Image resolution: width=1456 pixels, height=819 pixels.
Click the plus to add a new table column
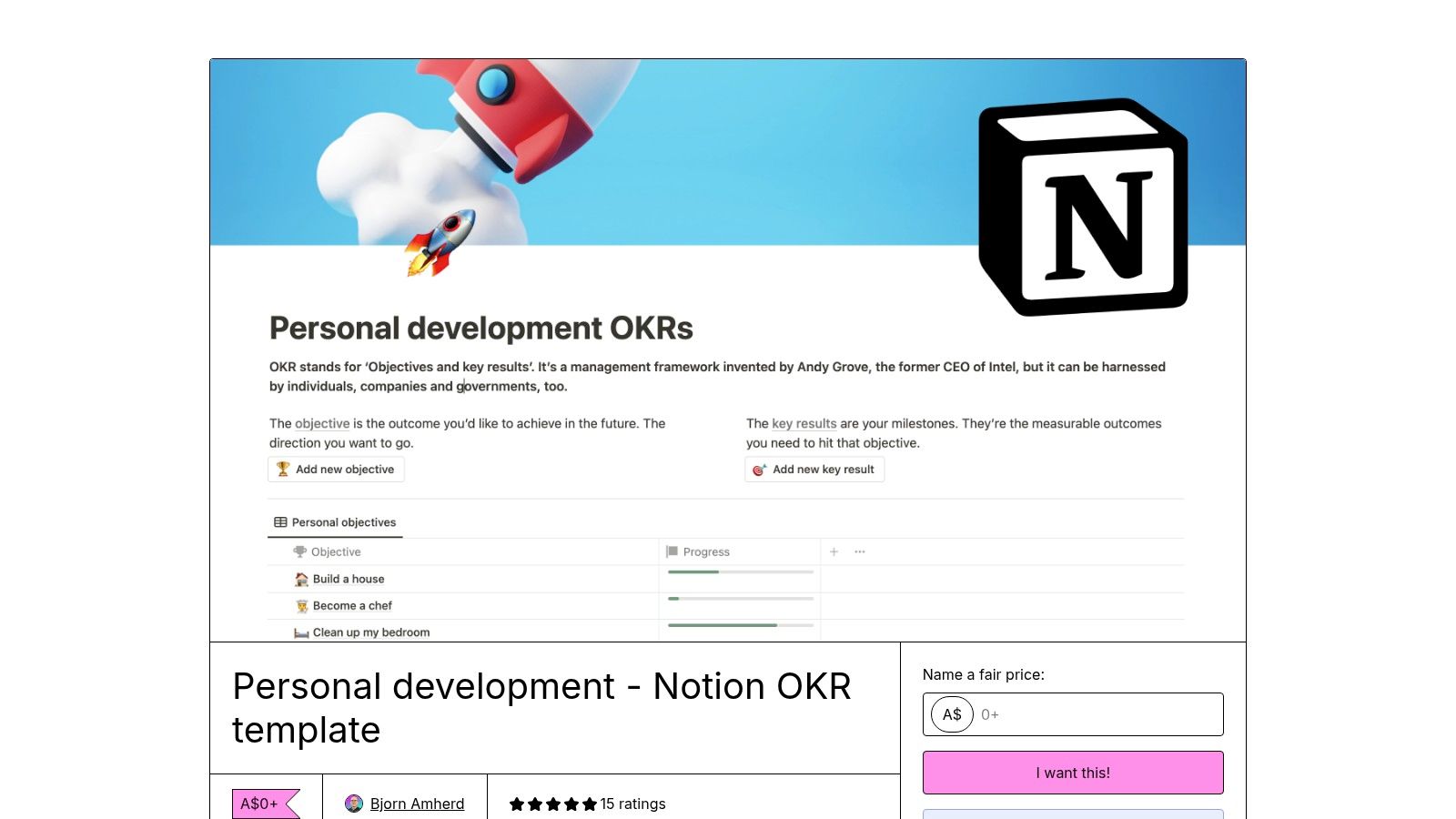(x=833, y=551)
